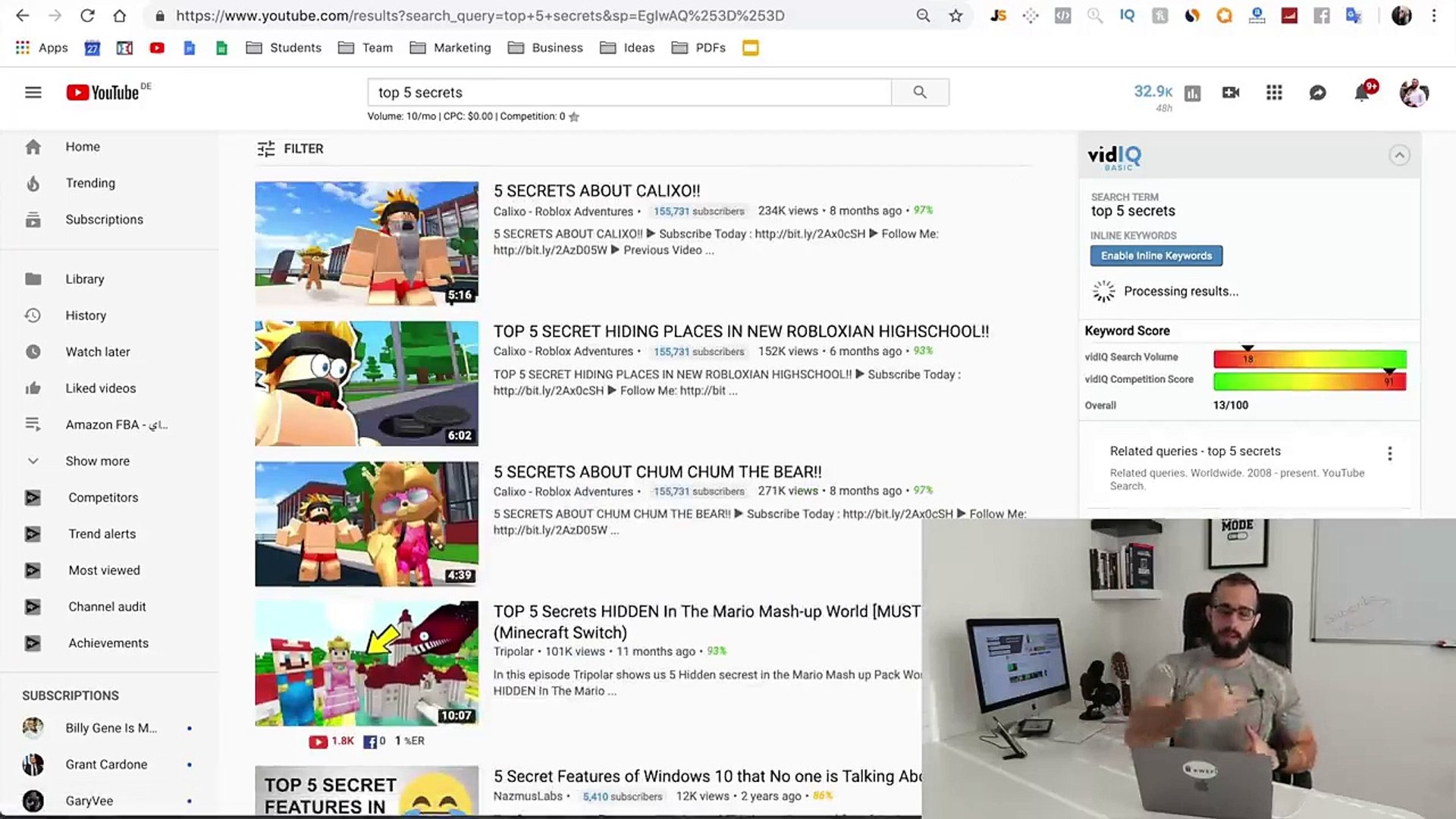1456x819 pixels.
Task: Open the YouTube hamburger guide menu
Action: coord(33,93)
